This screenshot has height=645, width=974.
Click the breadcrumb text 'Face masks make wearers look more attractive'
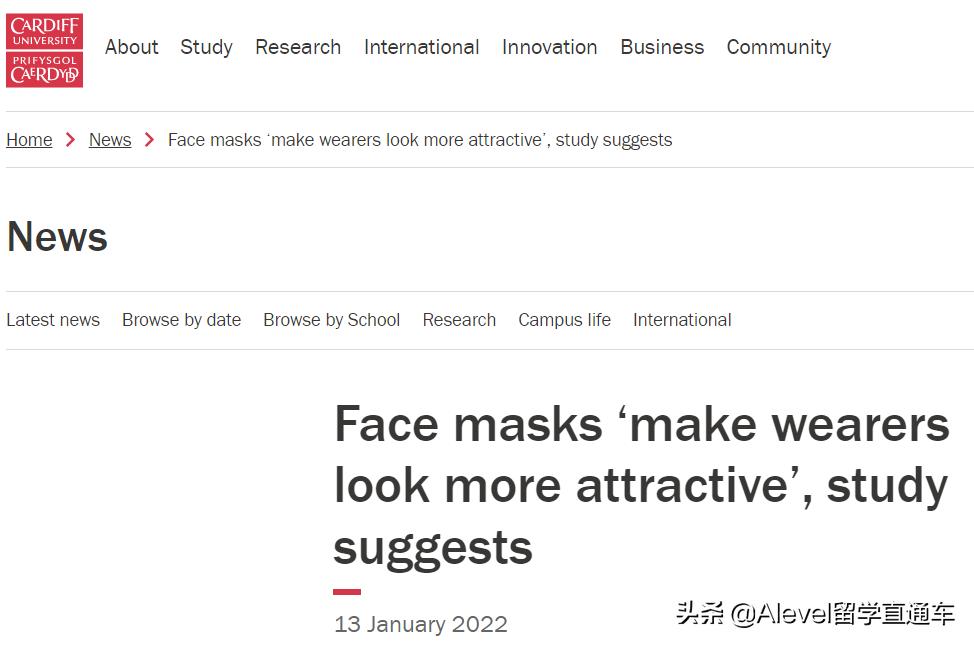coord(420,140)
